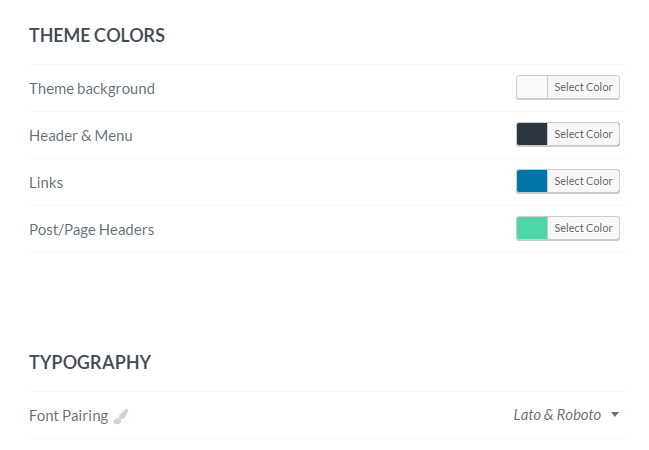Open Select Color for Links
The height and width of the screenshot is (450, 649).
coord(583,181)
